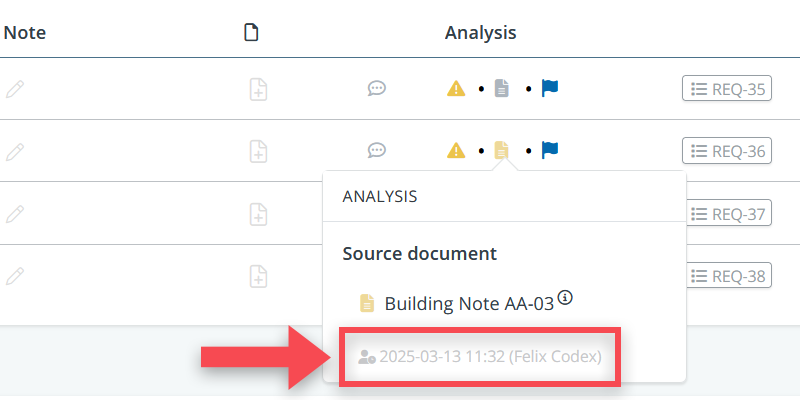This screenshot has height=400, width=800.
Task: Click the warning triangle in REQ-35 row
Action: (x=456, y=89)
